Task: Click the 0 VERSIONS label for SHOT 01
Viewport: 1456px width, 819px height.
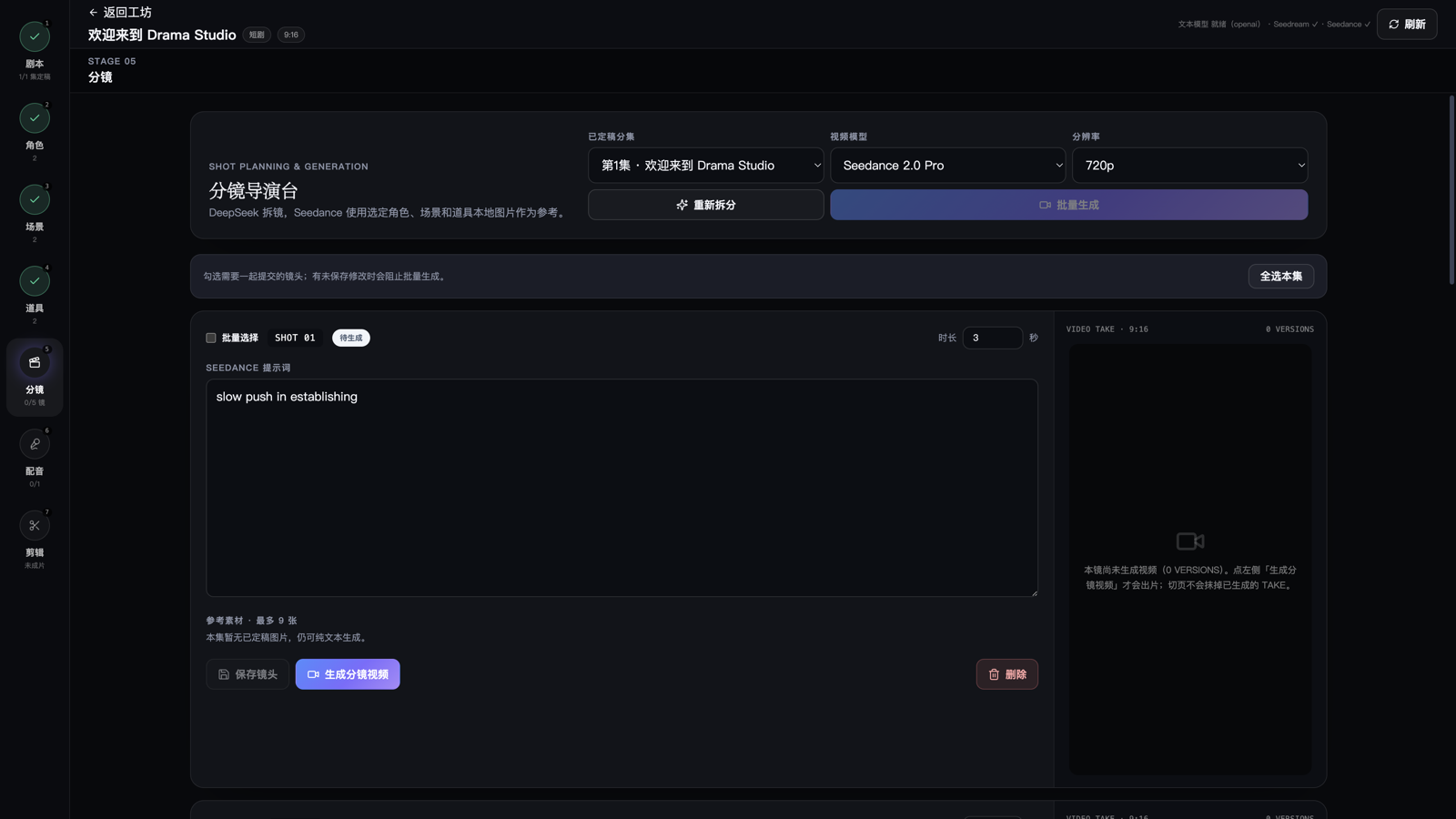Action: point(1289,329)
